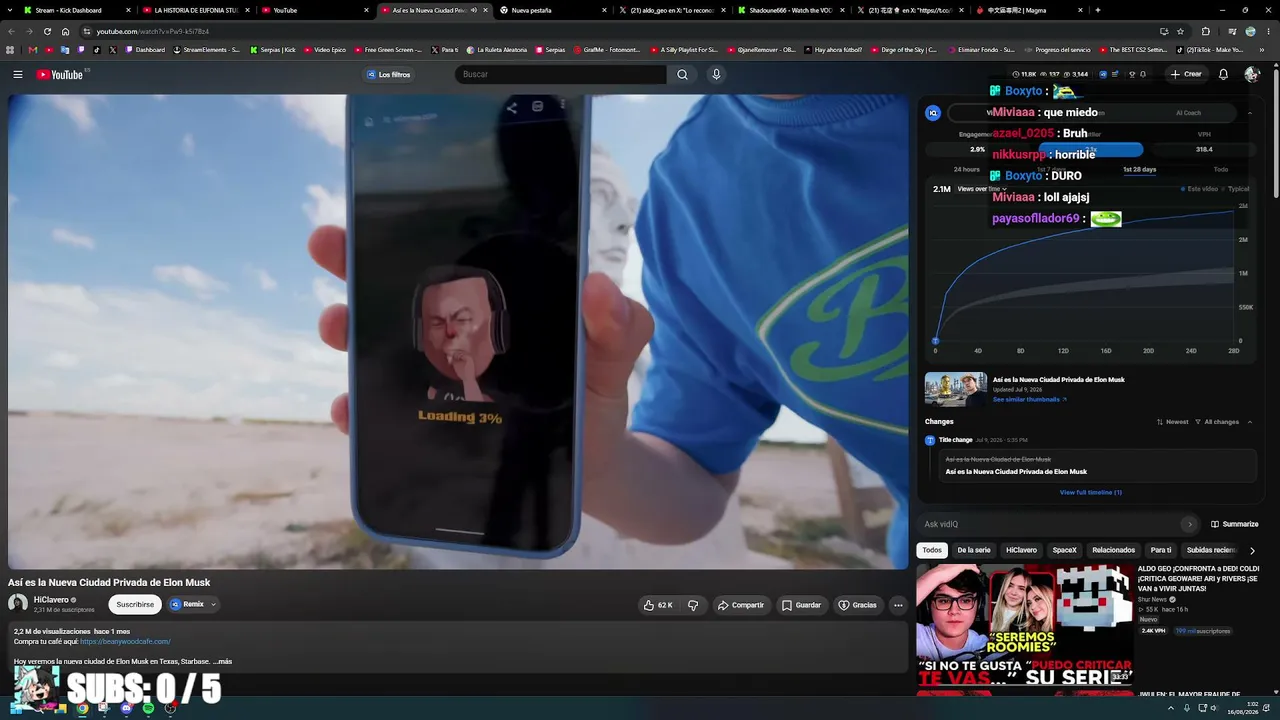
Task: Switch to the Stream - Kick Dashboard tab
Action: coord(75,10)
